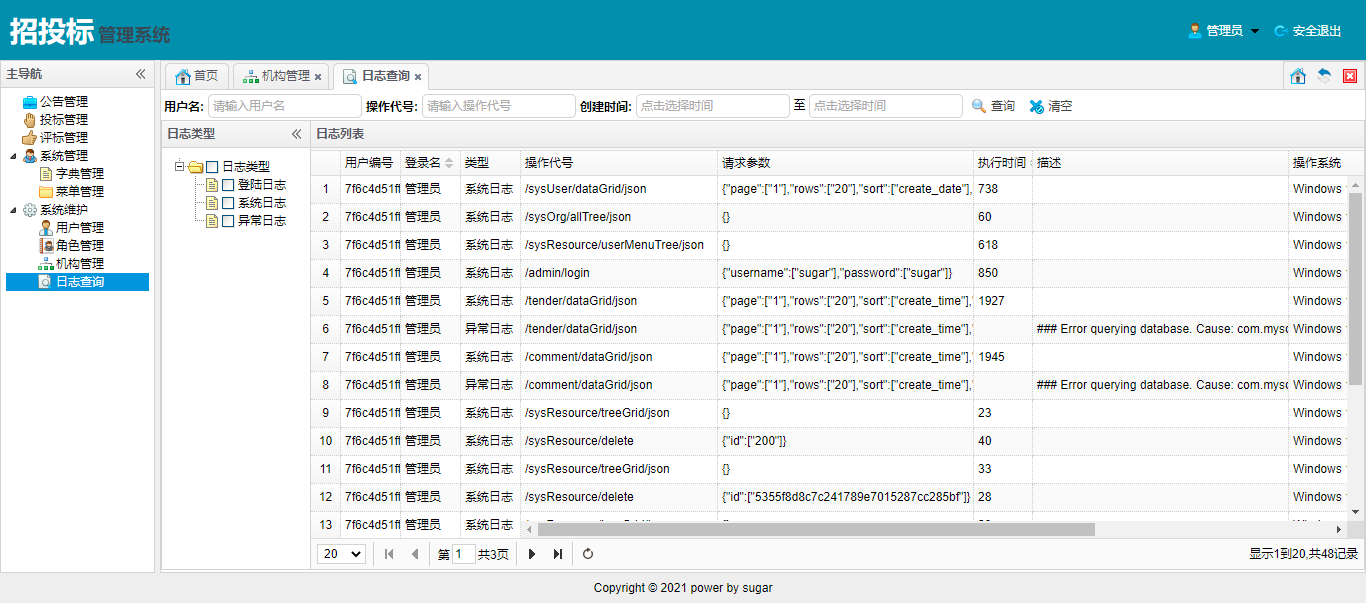
Task: Check the 登陆日志 checkbox
Action: coord(228,185)
